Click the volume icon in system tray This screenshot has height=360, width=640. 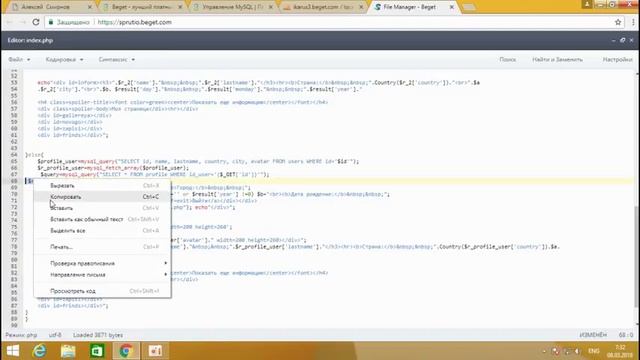[x=577, y=351]
